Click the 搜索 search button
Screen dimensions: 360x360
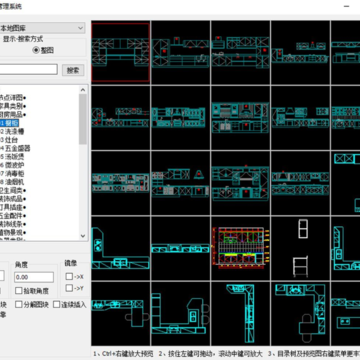coord(73,70)
